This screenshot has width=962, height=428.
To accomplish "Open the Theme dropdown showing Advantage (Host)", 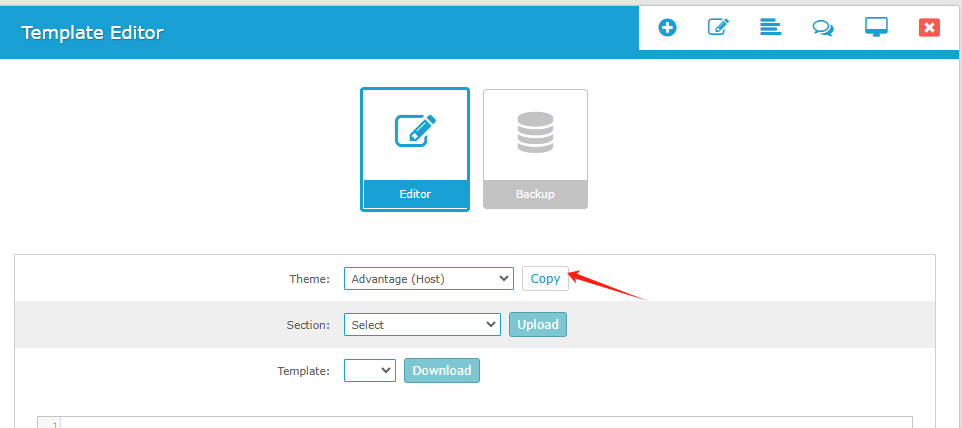I will pyautogui.click(x=429, y=278).
